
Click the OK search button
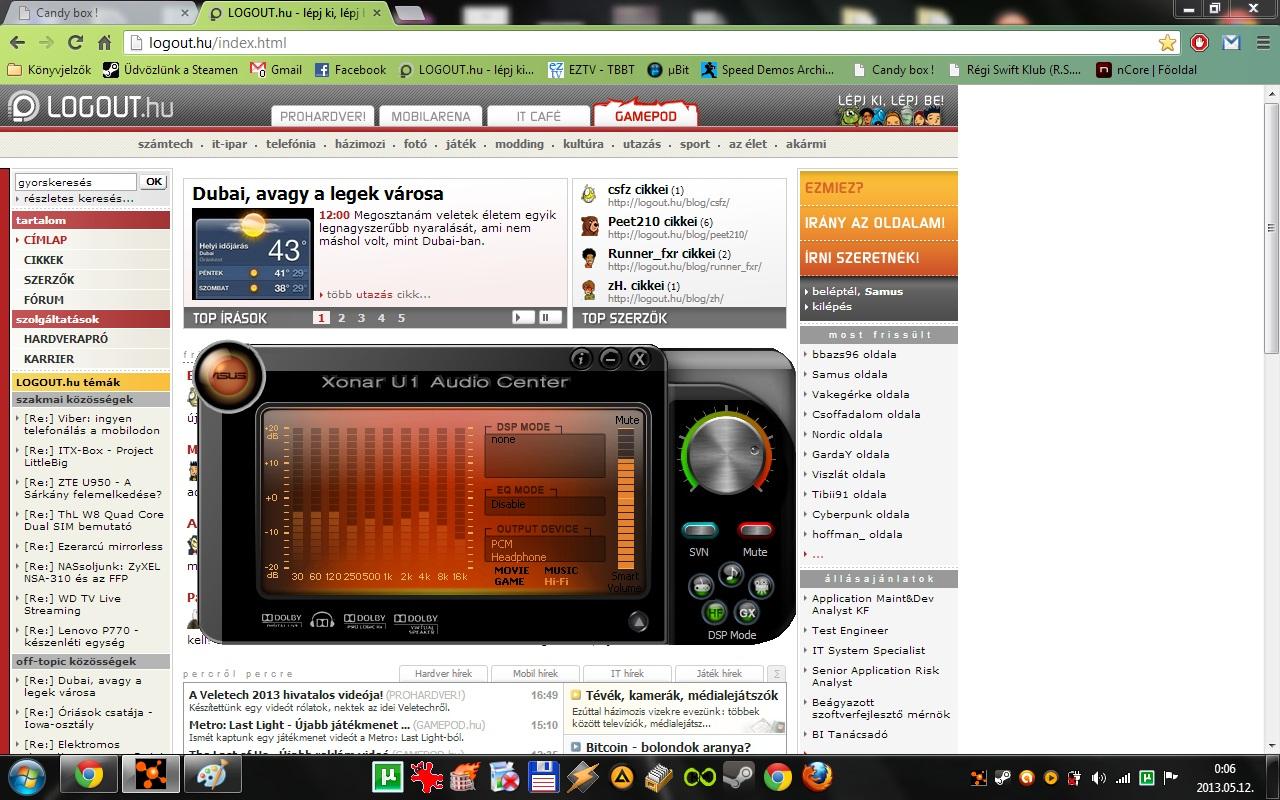pyautogui.click(x=153, y=182)
